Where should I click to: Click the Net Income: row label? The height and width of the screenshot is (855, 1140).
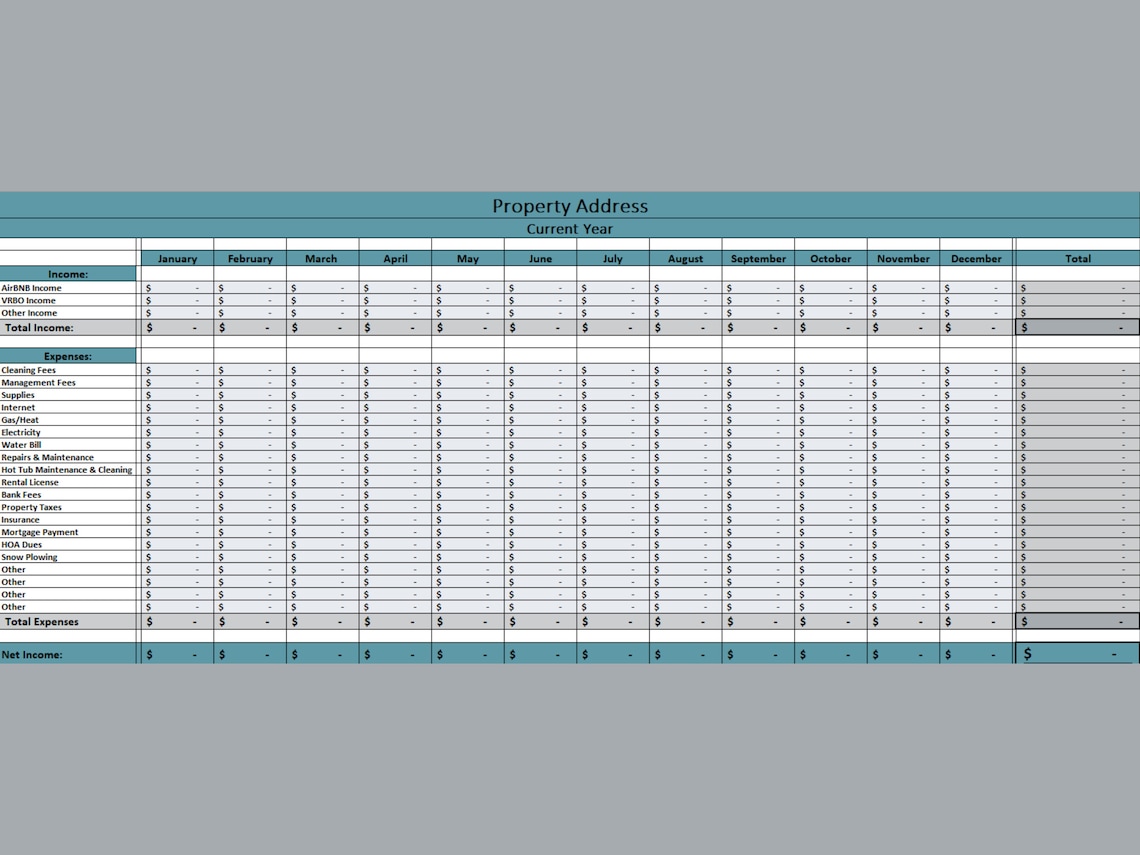tap(30, 653)
